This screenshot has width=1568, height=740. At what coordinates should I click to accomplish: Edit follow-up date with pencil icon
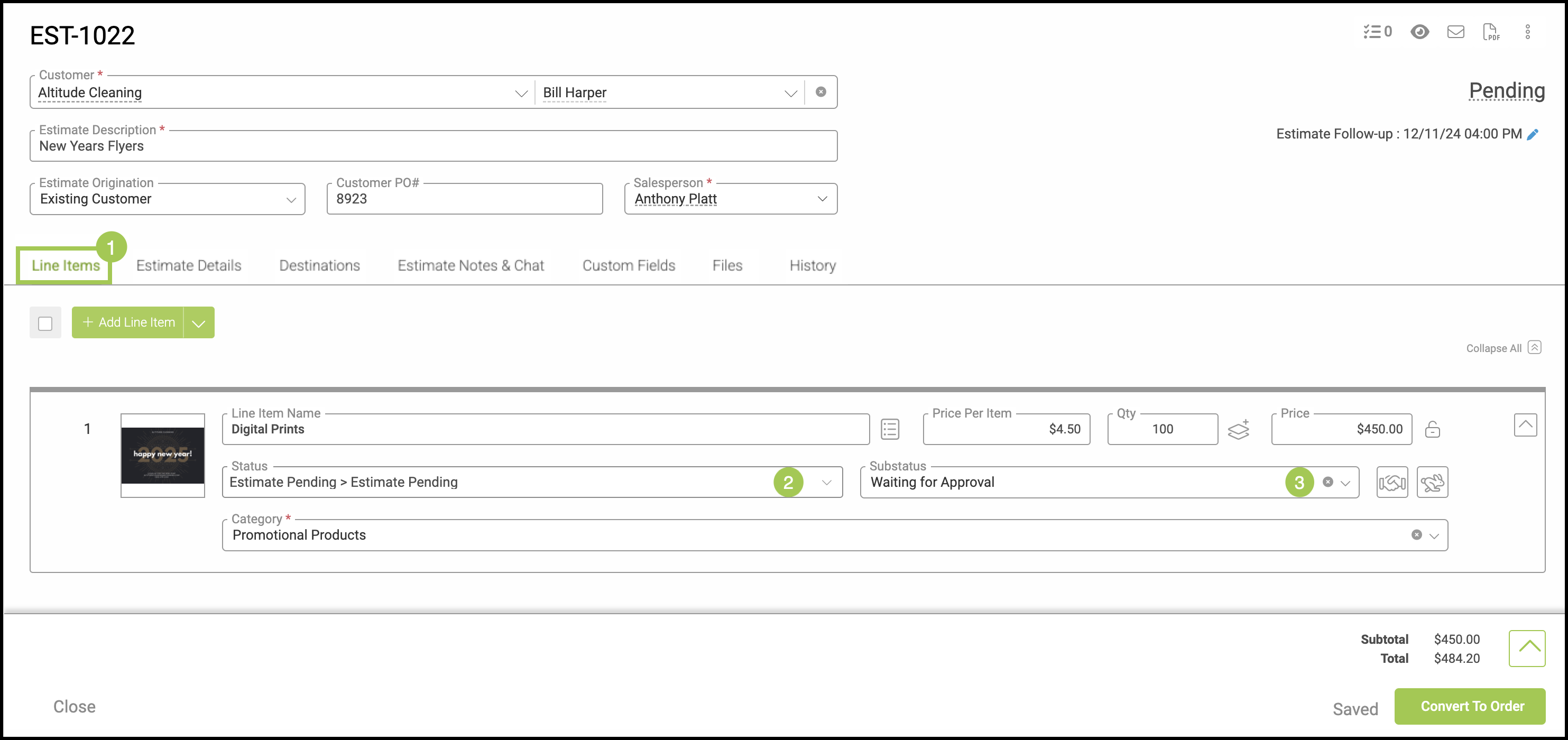1533,134
